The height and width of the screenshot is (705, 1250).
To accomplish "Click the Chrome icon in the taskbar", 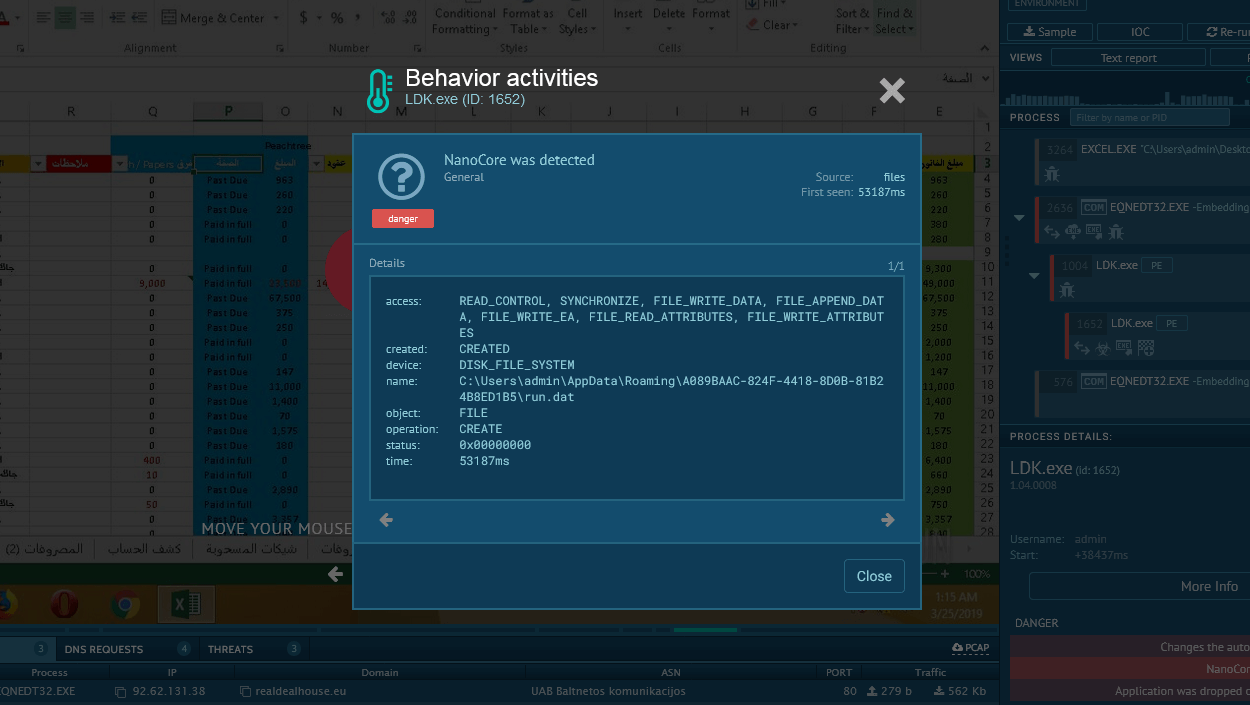I will click(125, 604).
